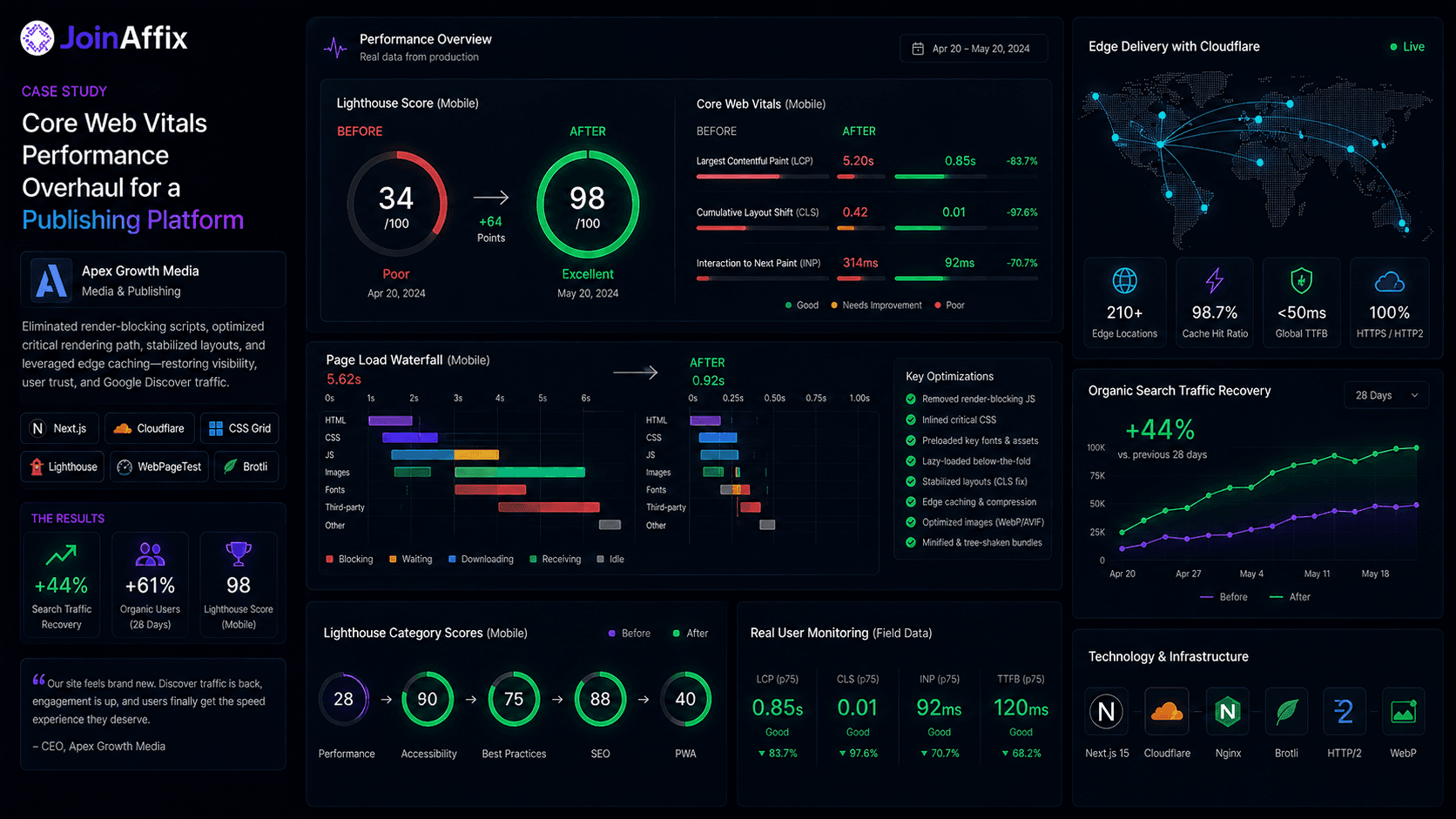Viewport: 1456px width, 819px height.
Task: Click the +44% traffic recovery figure
Action: coord(1160,429)
